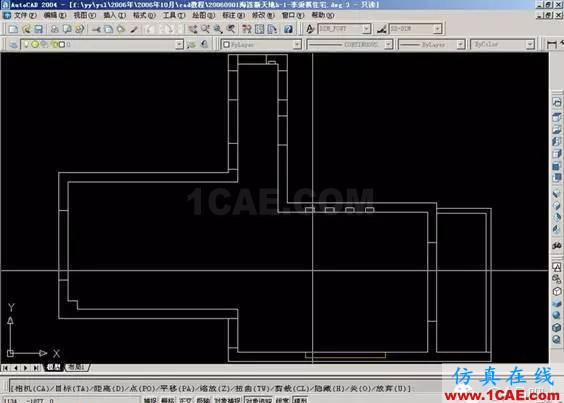Open the 窗口(W) menu

pos(293,15)
